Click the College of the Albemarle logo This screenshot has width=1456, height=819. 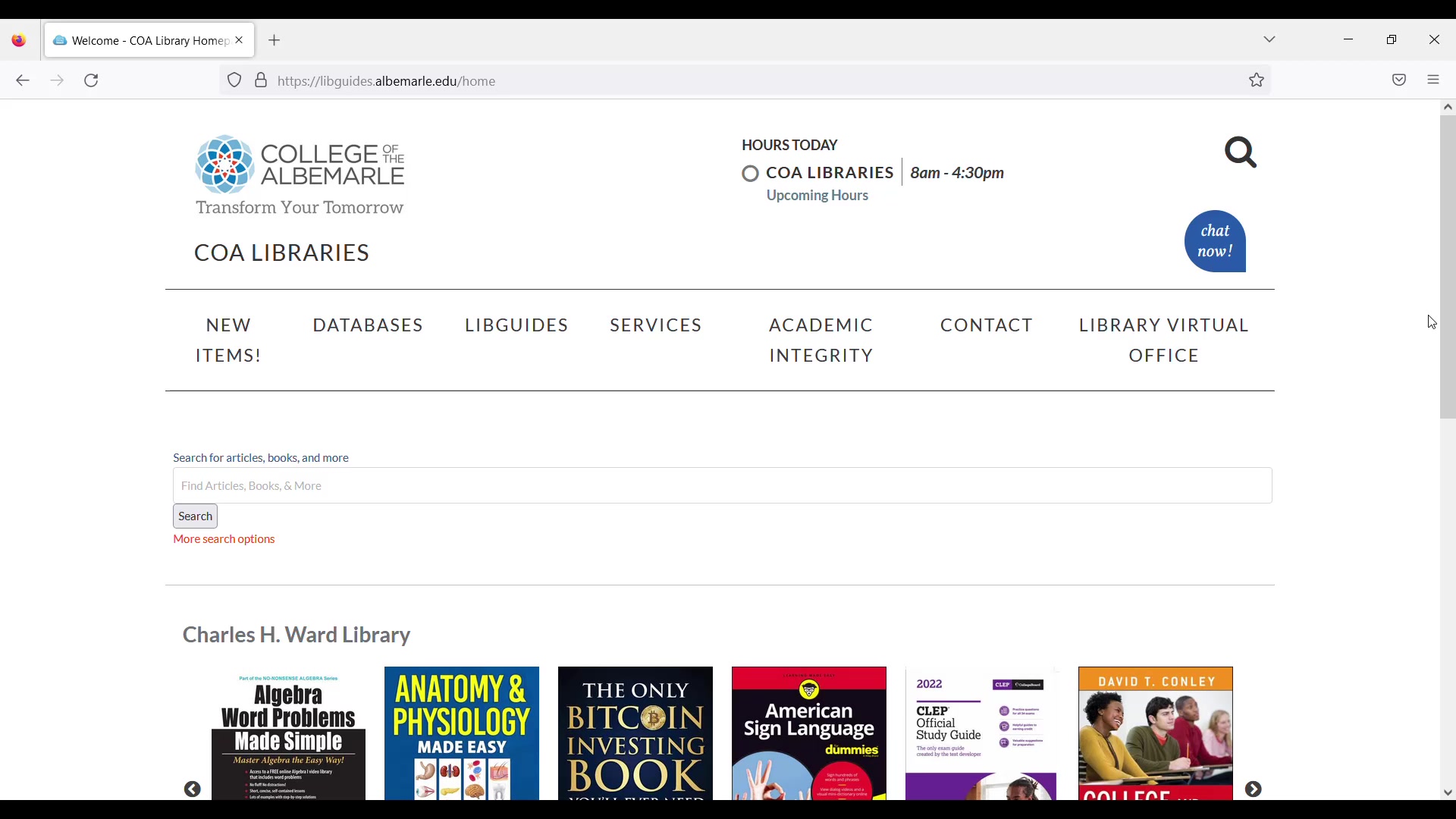coord(300,175)
